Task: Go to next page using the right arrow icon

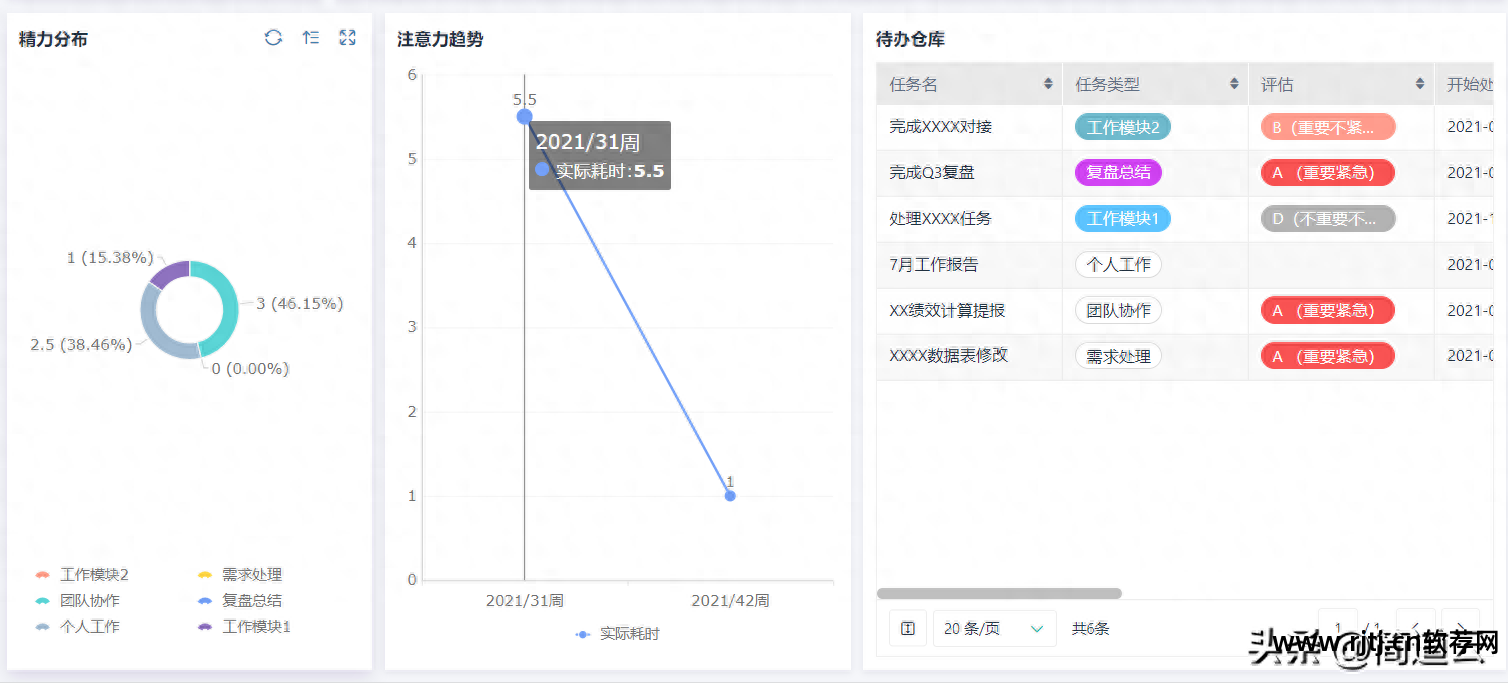Action: tap(1461, 626)
